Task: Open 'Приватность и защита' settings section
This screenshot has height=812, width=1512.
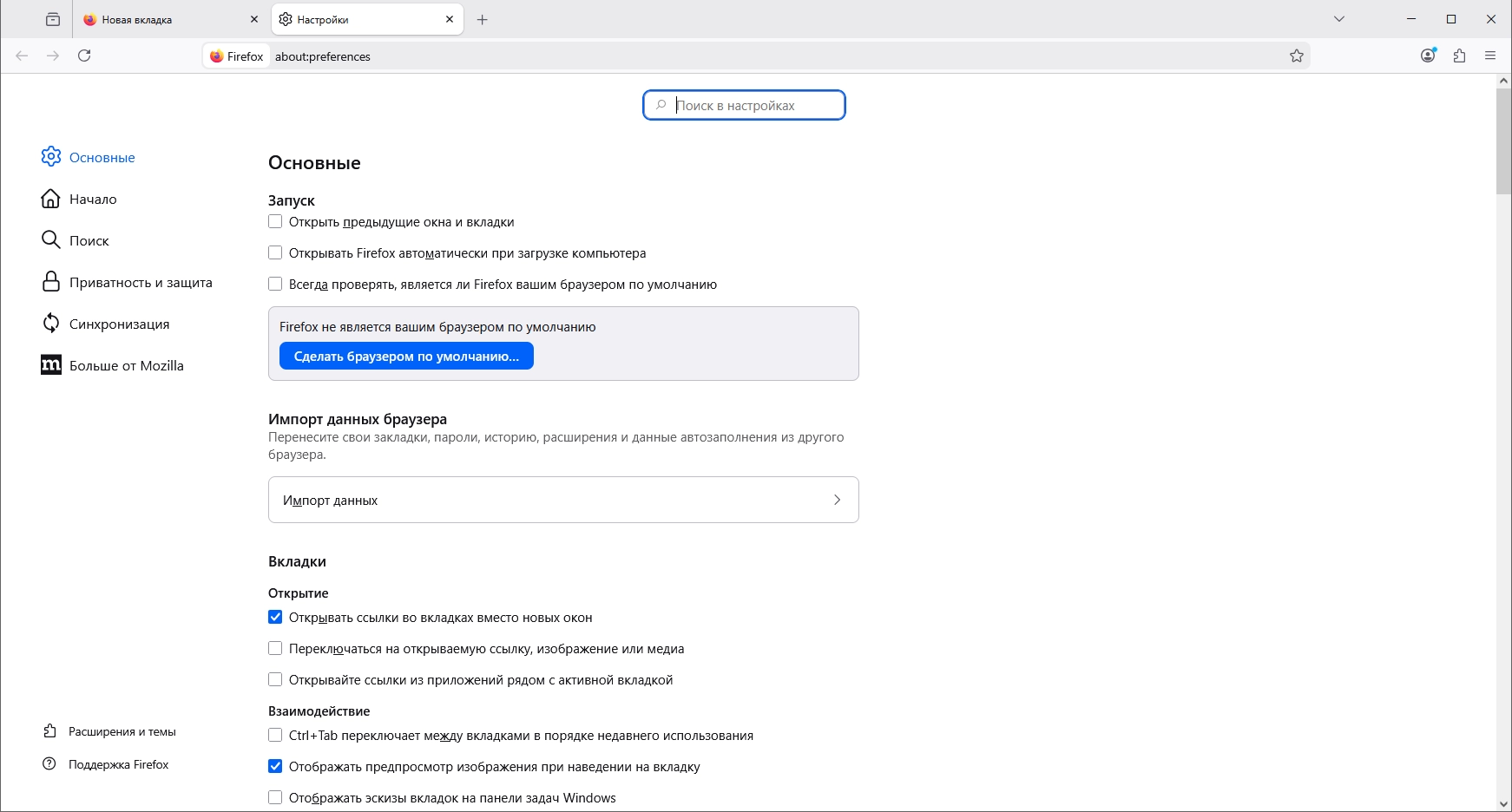Action: pos(141,283)
